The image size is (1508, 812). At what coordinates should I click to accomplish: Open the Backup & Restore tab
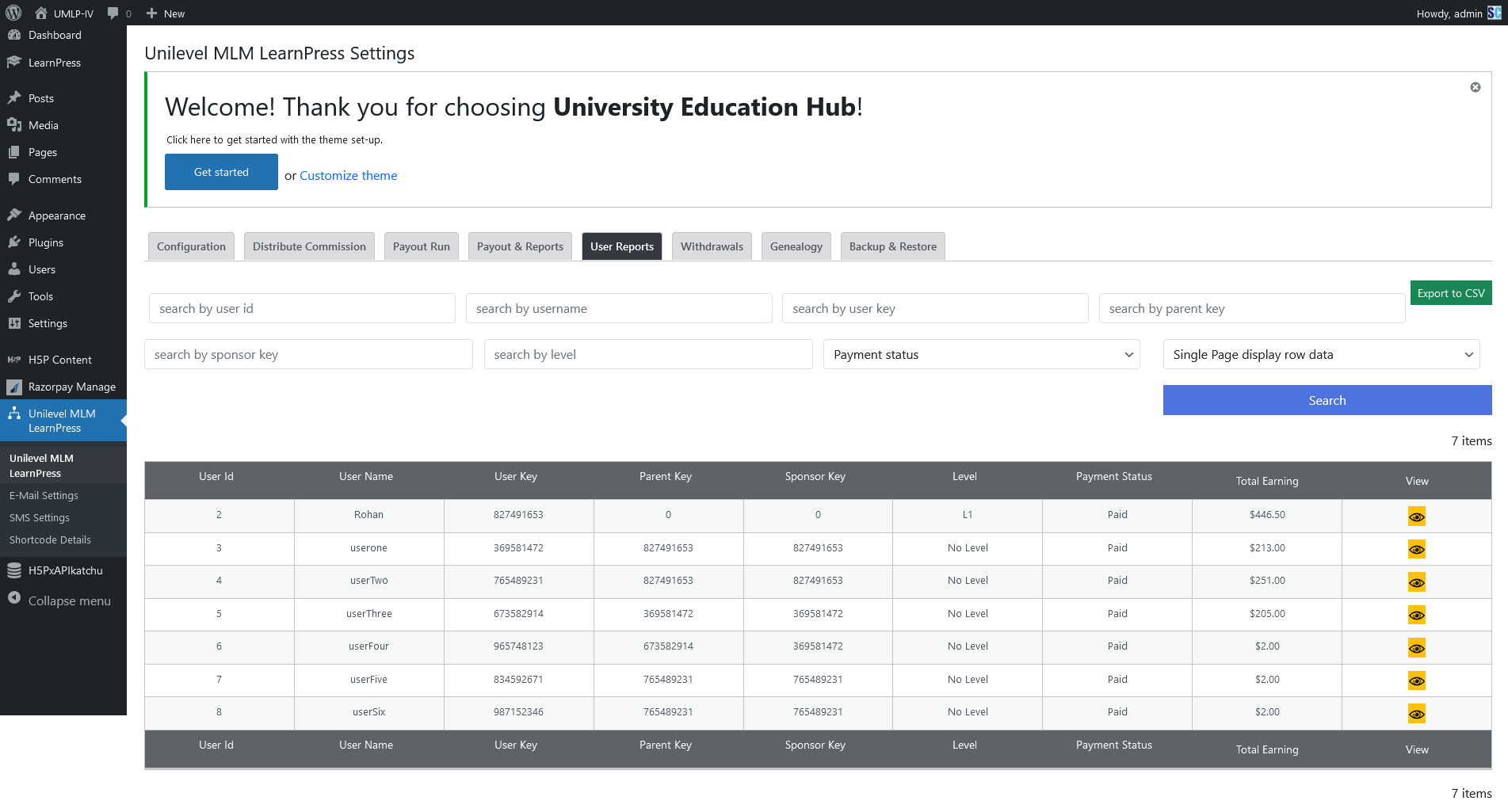coord(892,246)
